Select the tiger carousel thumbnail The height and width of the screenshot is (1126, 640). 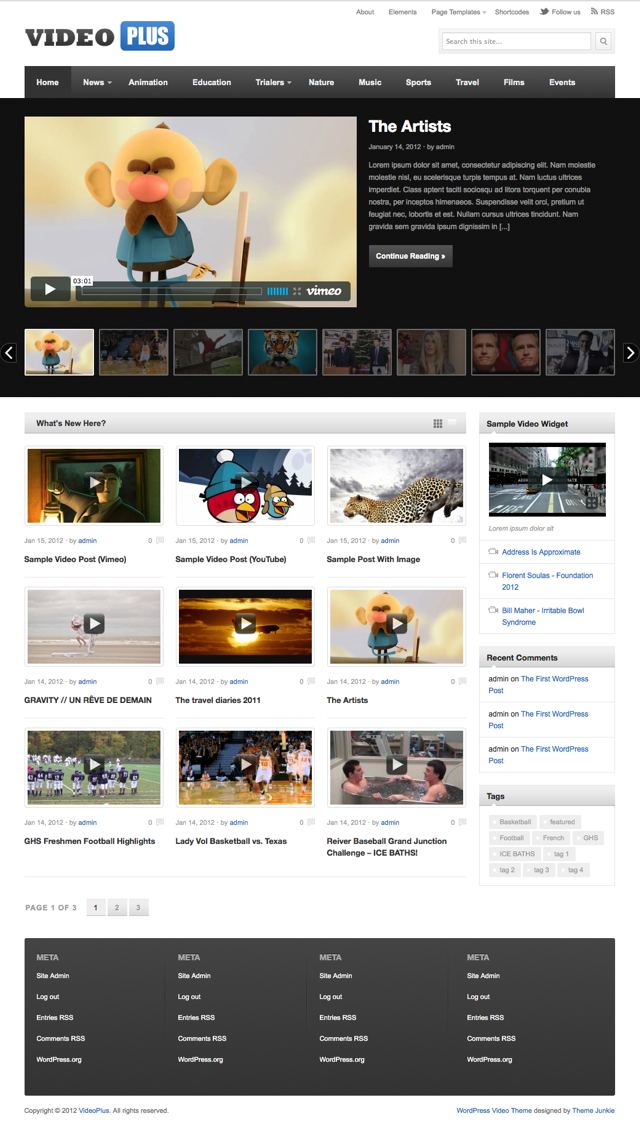pos(282,352)
